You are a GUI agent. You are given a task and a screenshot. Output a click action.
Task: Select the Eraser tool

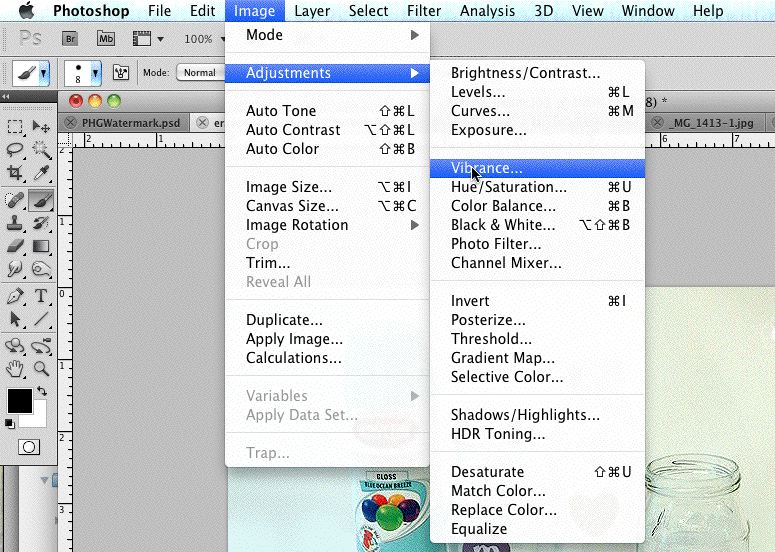(x=15, y=246)
